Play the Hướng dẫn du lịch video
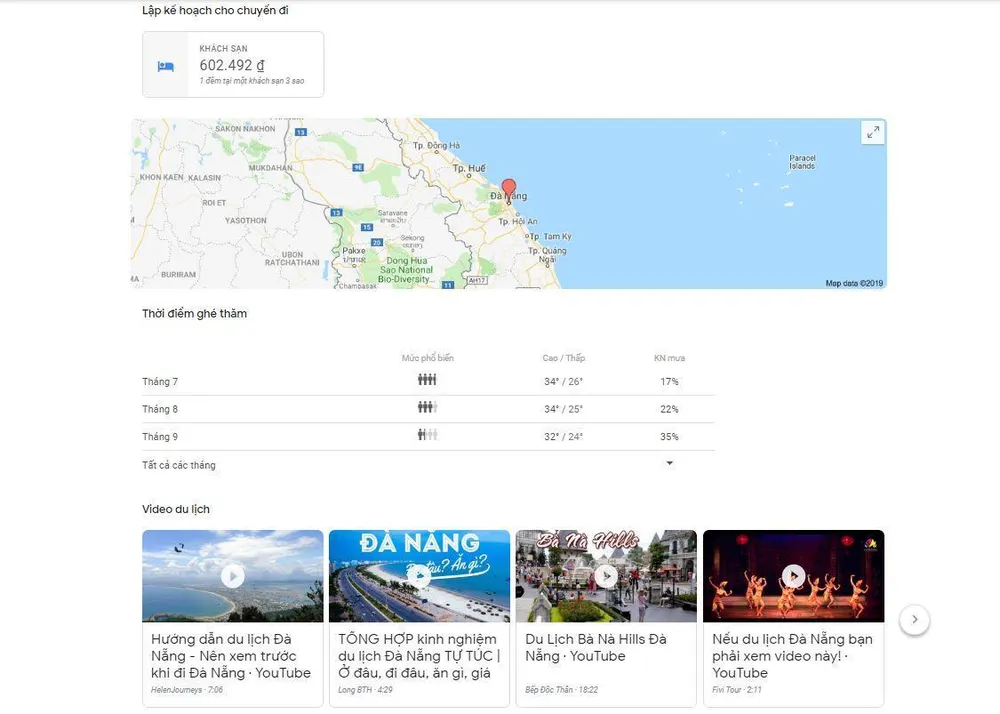Viewport: 1000px width, 714px height. coord(232,576)
